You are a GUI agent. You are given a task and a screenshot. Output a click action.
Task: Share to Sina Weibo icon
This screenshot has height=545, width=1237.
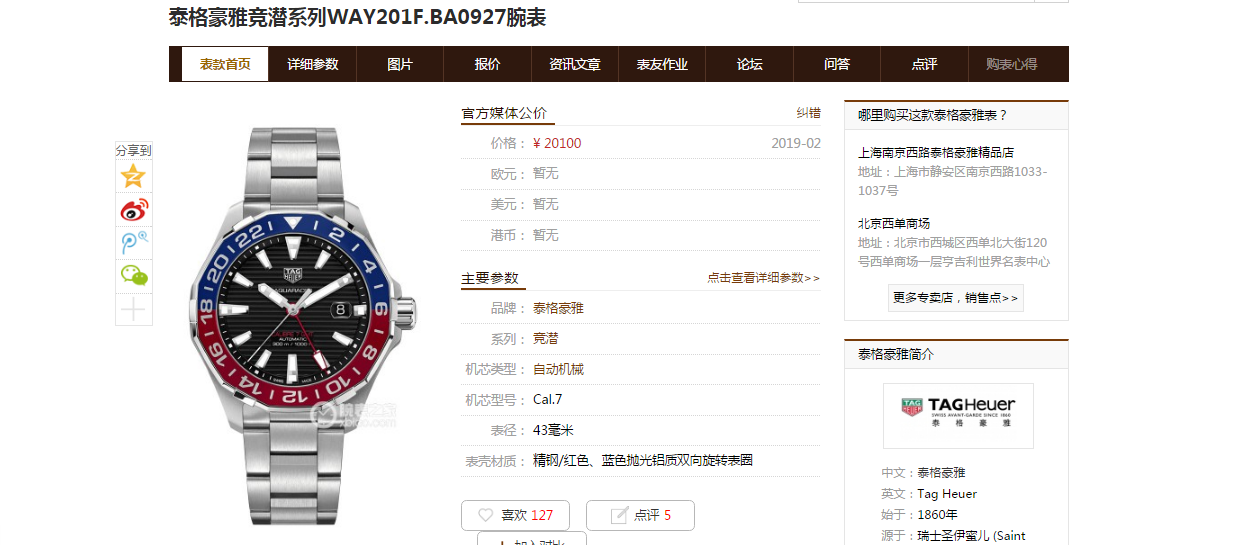point(133,210)
